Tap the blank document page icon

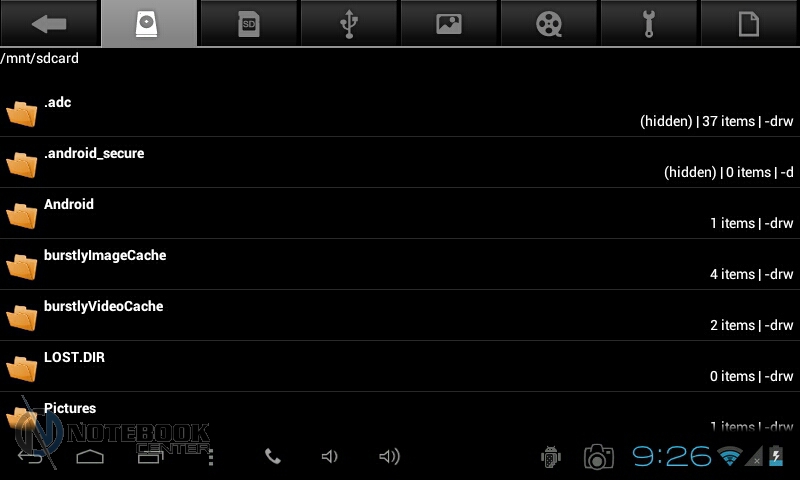click(749, 23)
